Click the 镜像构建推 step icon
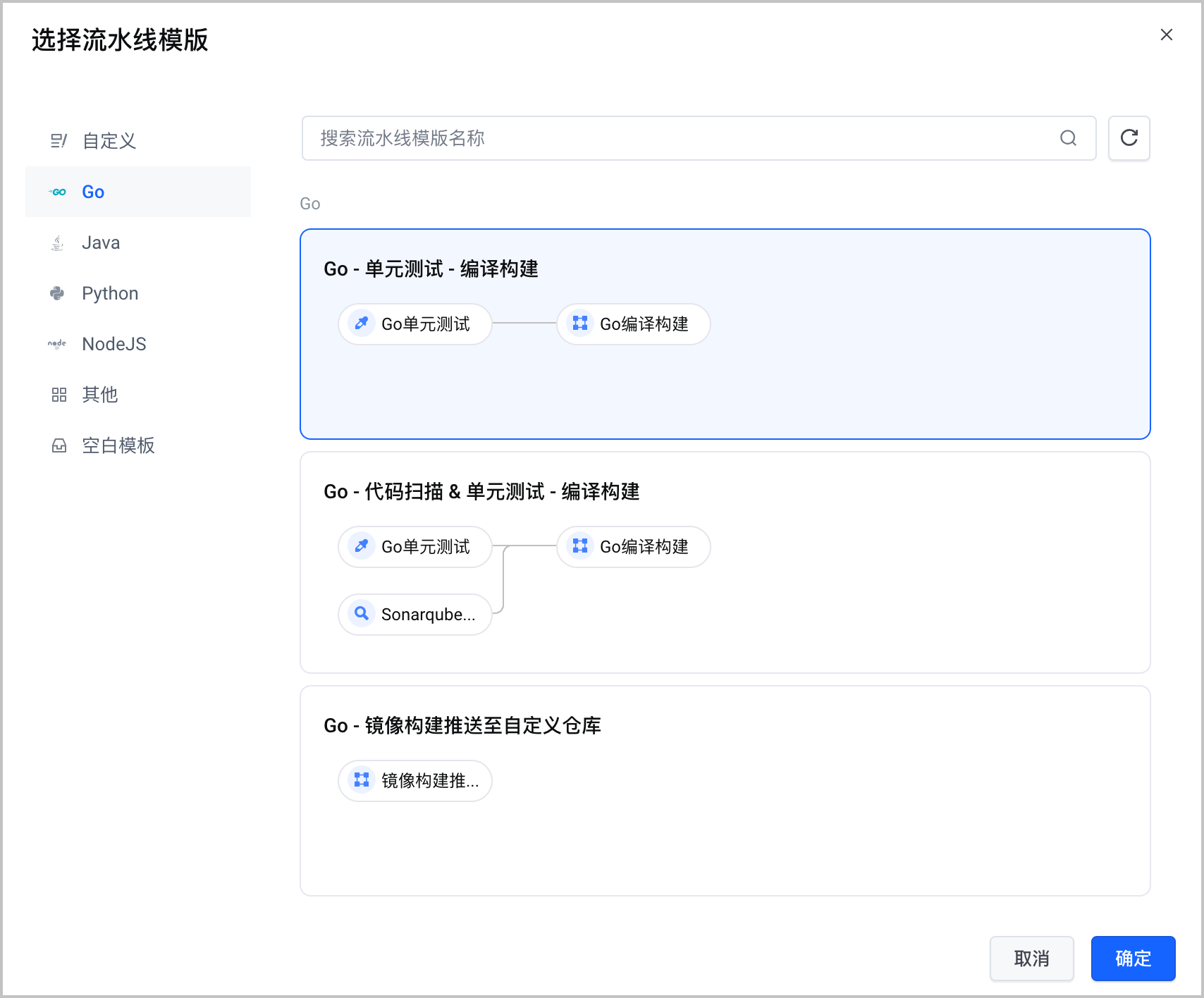Image resolution: width=1204 pixels, height=998 pixels. (362, 780)
